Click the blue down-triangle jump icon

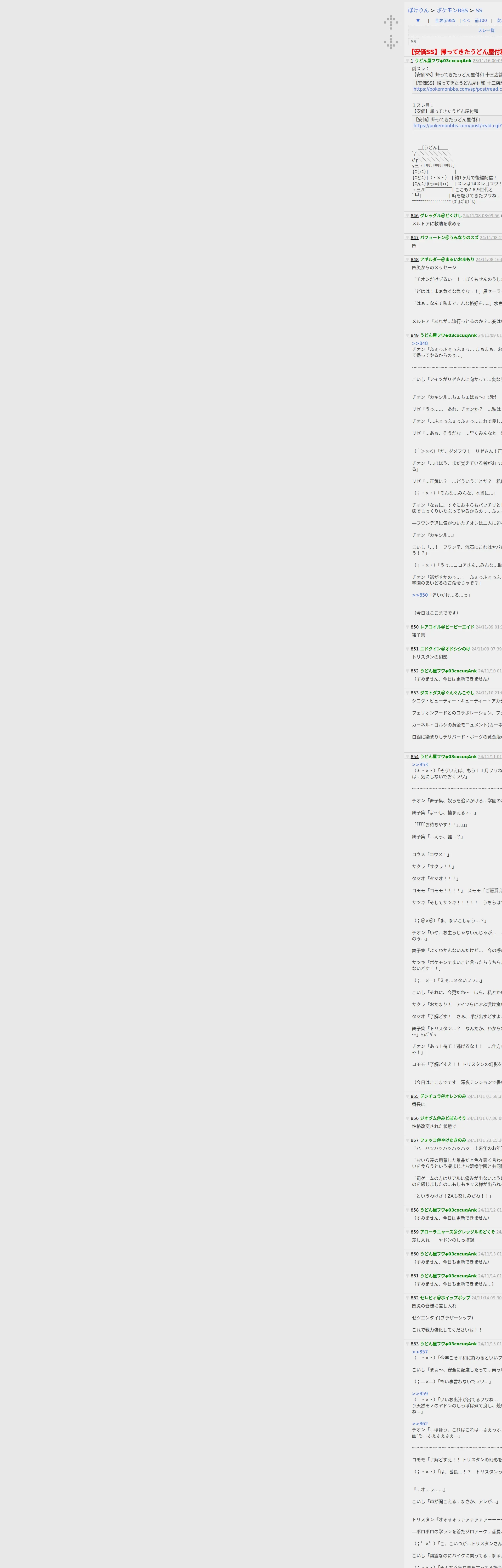pos(418,21)
